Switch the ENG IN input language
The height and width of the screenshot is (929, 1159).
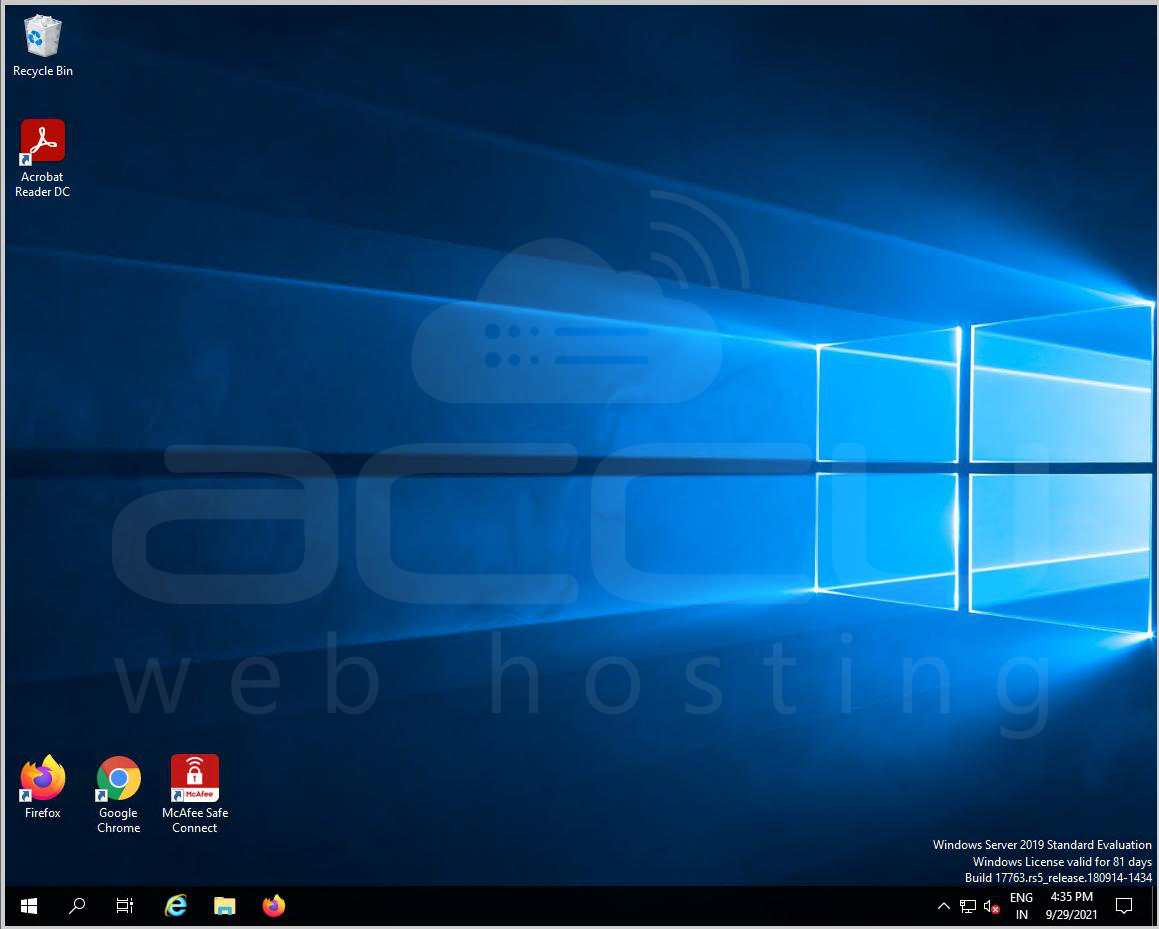pyautogui.click(x=1022, y=906)
